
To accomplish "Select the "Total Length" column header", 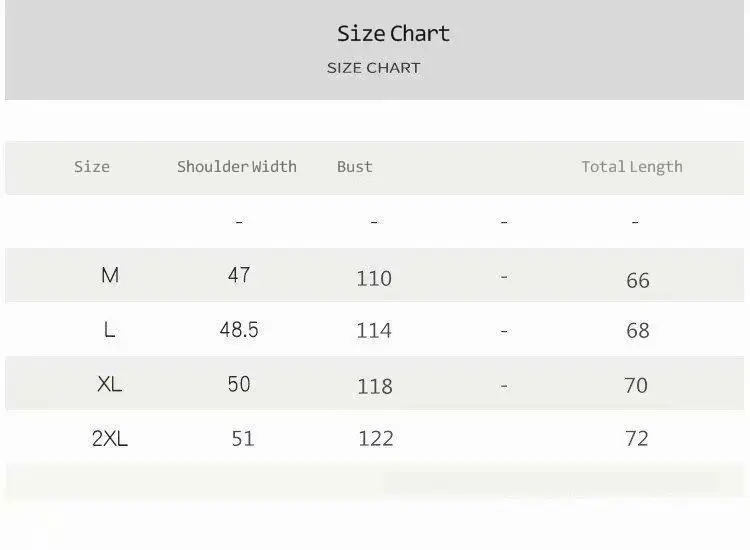I will click(632, 167).
